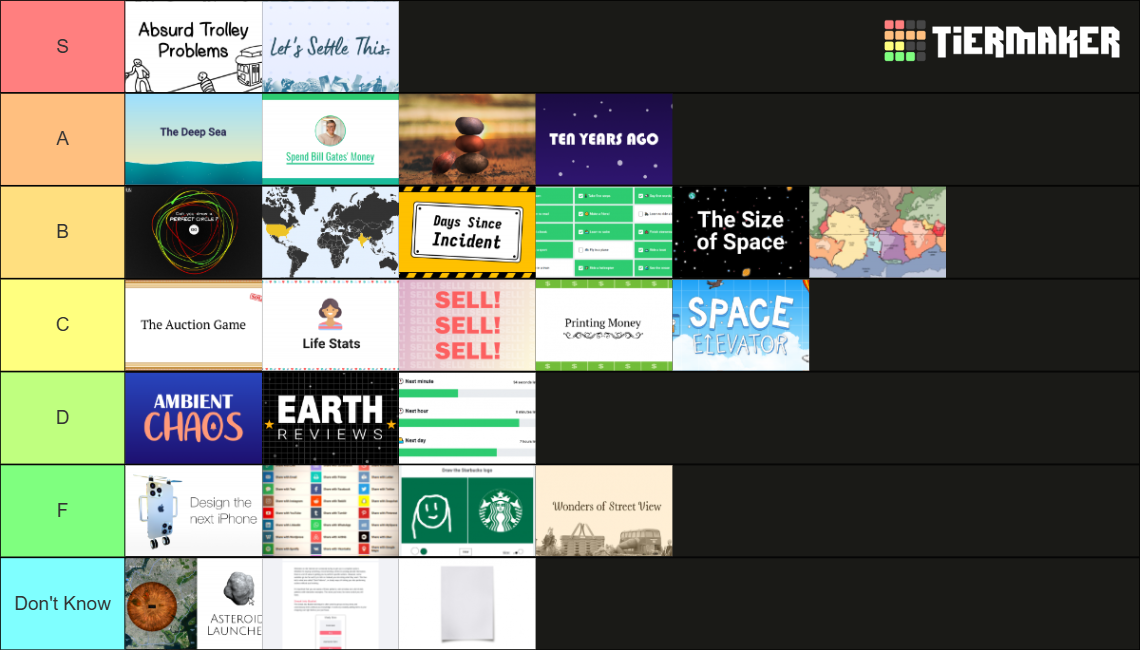Image resolution: width=1140 pixels, height=650 pixels.
Task: Click the Days Since Incident sign
Action: tap(467, 232)
